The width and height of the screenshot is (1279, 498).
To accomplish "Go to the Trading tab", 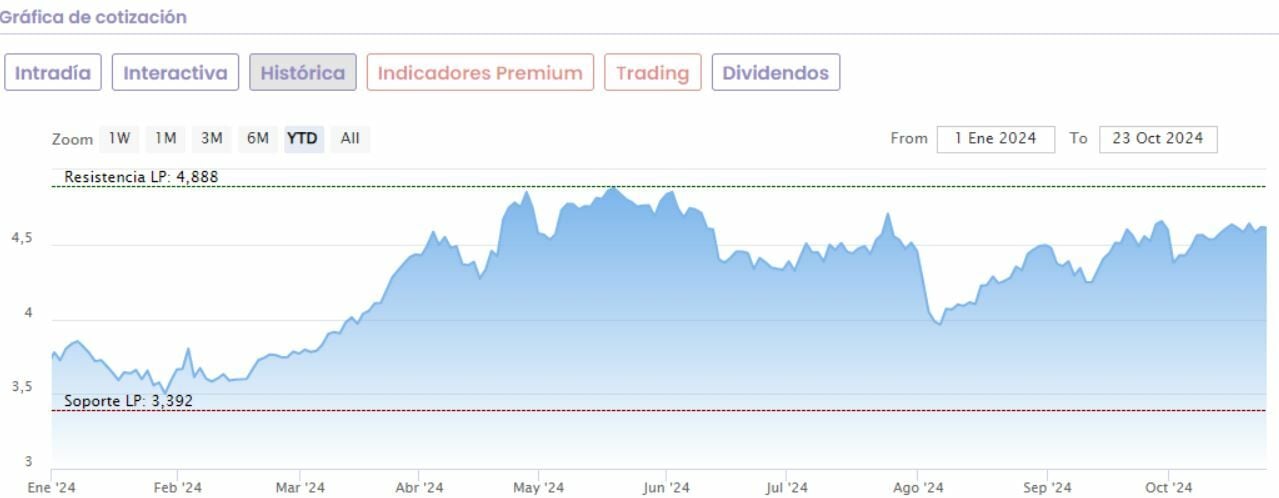I will [652, 73].
